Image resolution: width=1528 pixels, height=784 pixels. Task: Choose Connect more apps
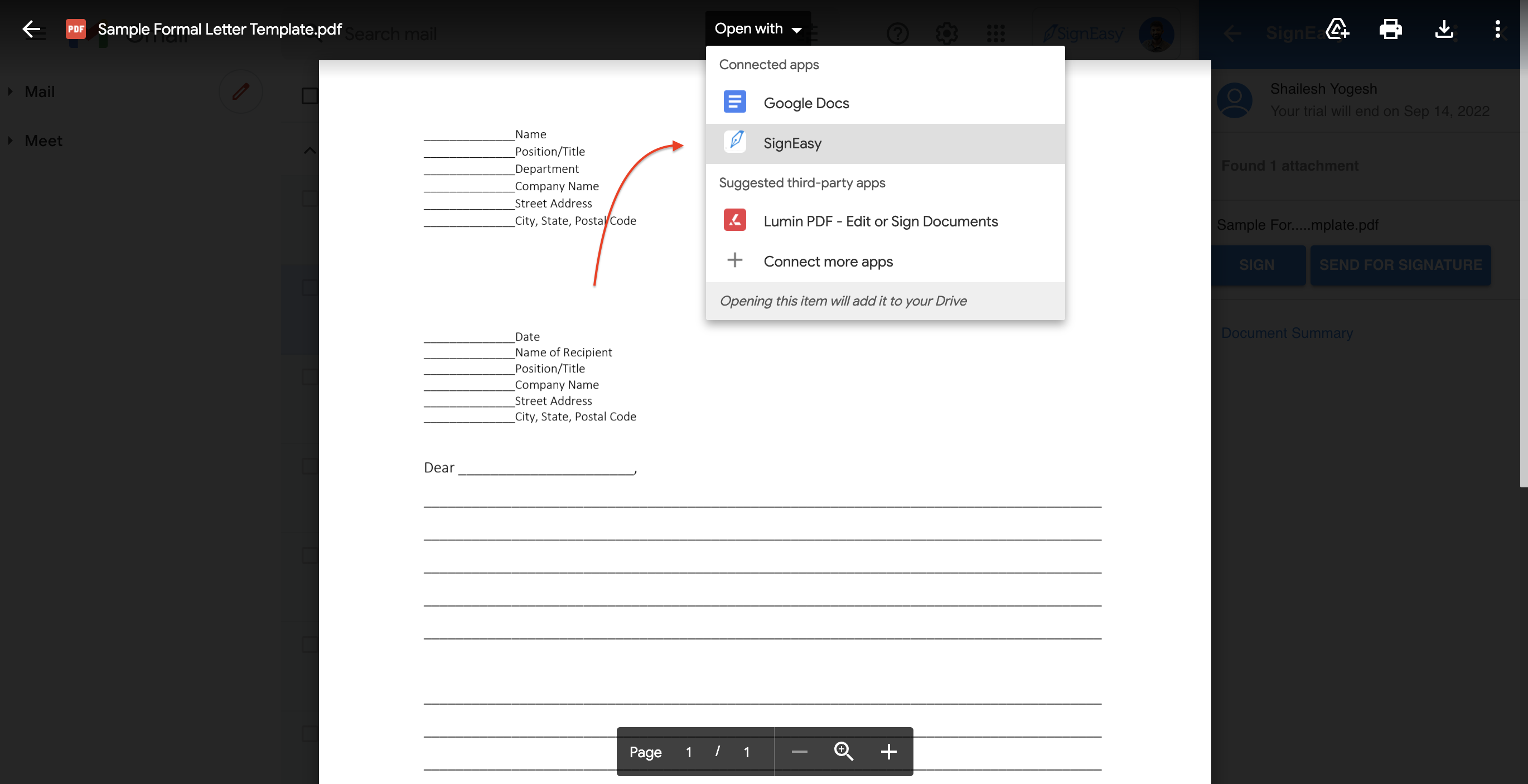point(885,262)
